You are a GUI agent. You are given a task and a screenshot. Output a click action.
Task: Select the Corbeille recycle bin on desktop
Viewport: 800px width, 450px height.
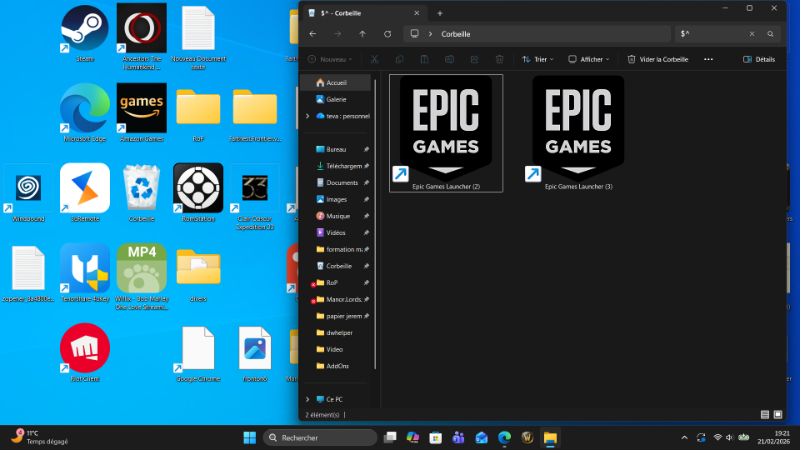(141, 188)
